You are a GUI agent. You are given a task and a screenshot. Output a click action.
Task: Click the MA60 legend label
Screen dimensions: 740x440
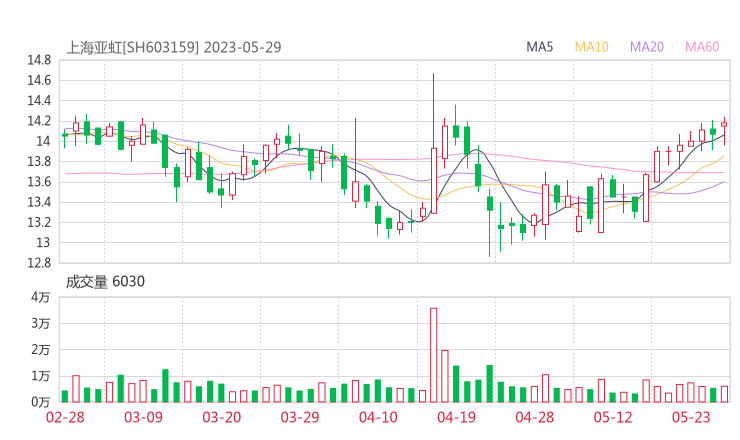702,47
